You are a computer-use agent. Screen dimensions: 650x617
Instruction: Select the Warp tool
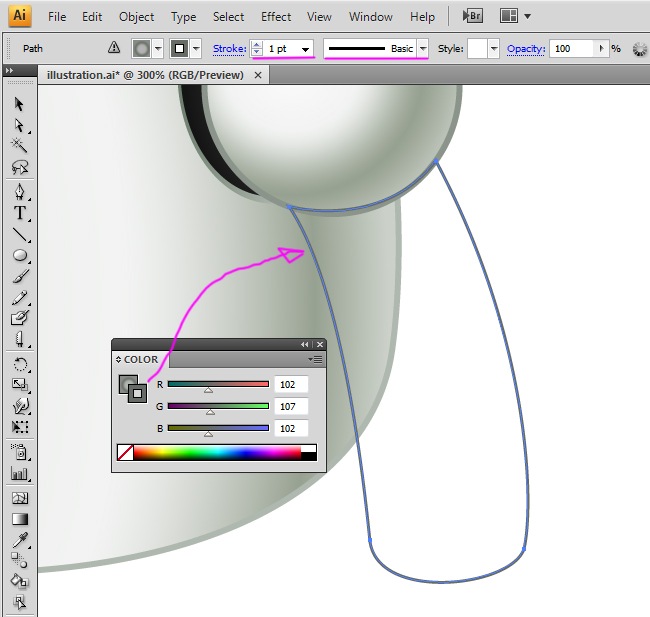coord(20,406)
